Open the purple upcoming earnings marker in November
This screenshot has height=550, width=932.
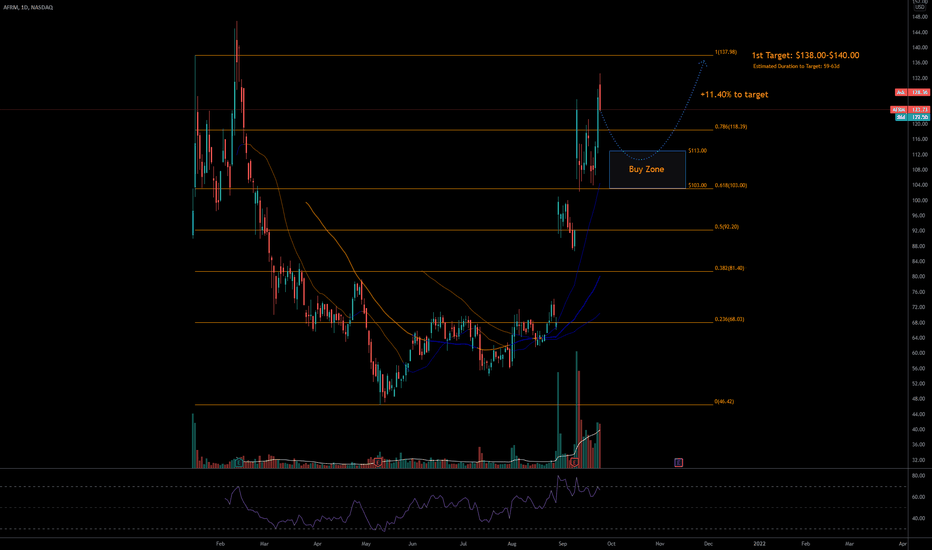tap(678, 462)
